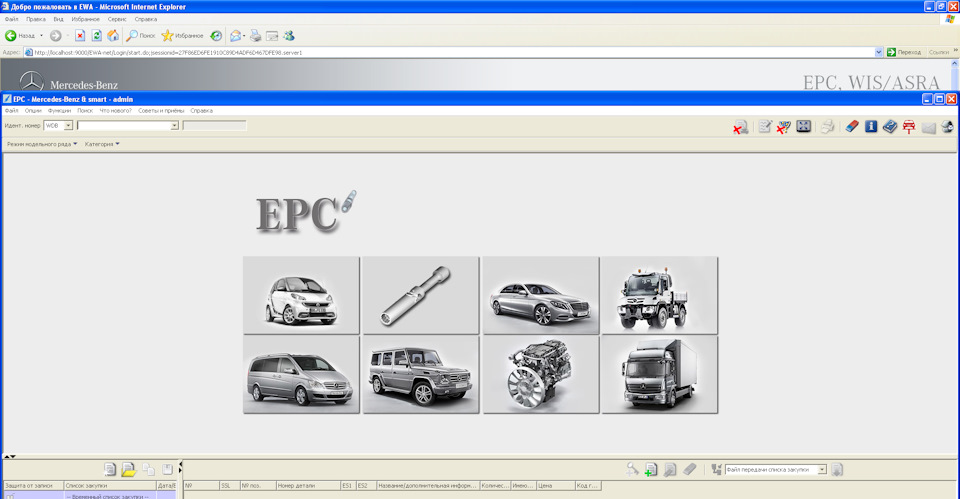The height and width of the screenshot is (499, 960).
Task: Click the 'Переход' go button
Action: (904, 53)
